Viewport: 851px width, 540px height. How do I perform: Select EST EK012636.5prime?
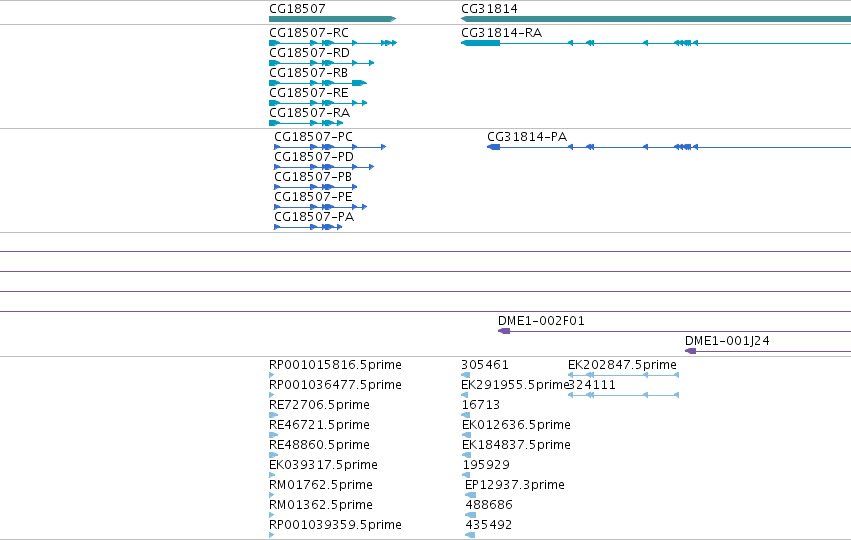pyautogui.click(x=516, y=425)
